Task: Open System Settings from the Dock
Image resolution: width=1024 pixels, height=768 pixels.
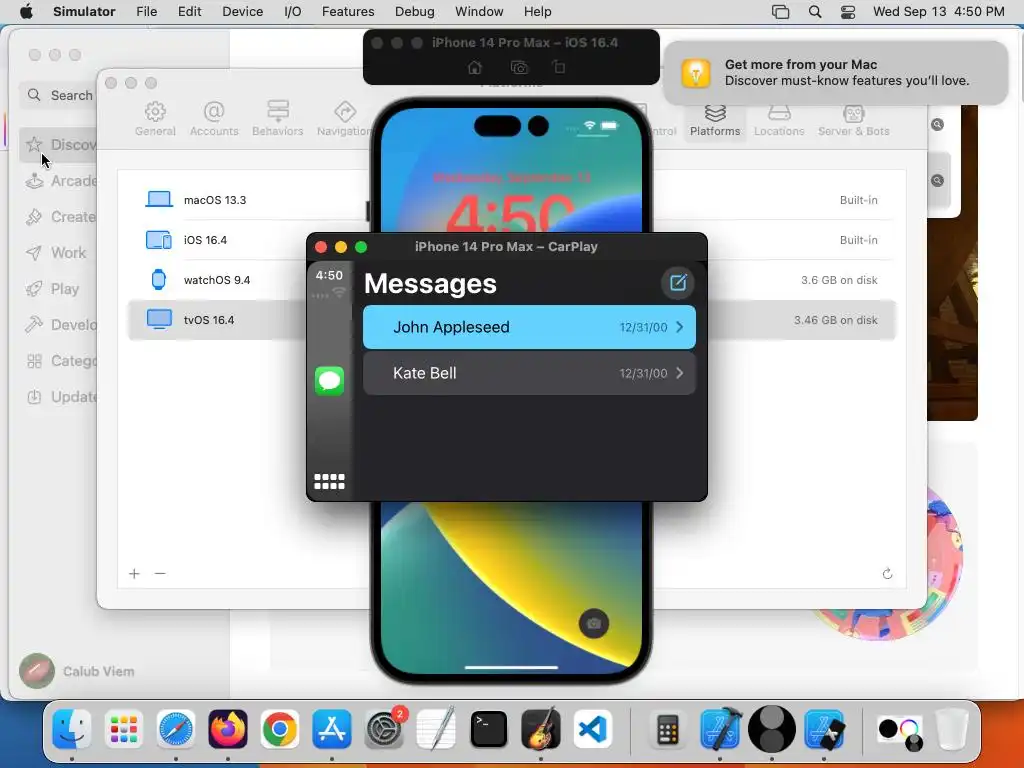Action: point(384,729)
